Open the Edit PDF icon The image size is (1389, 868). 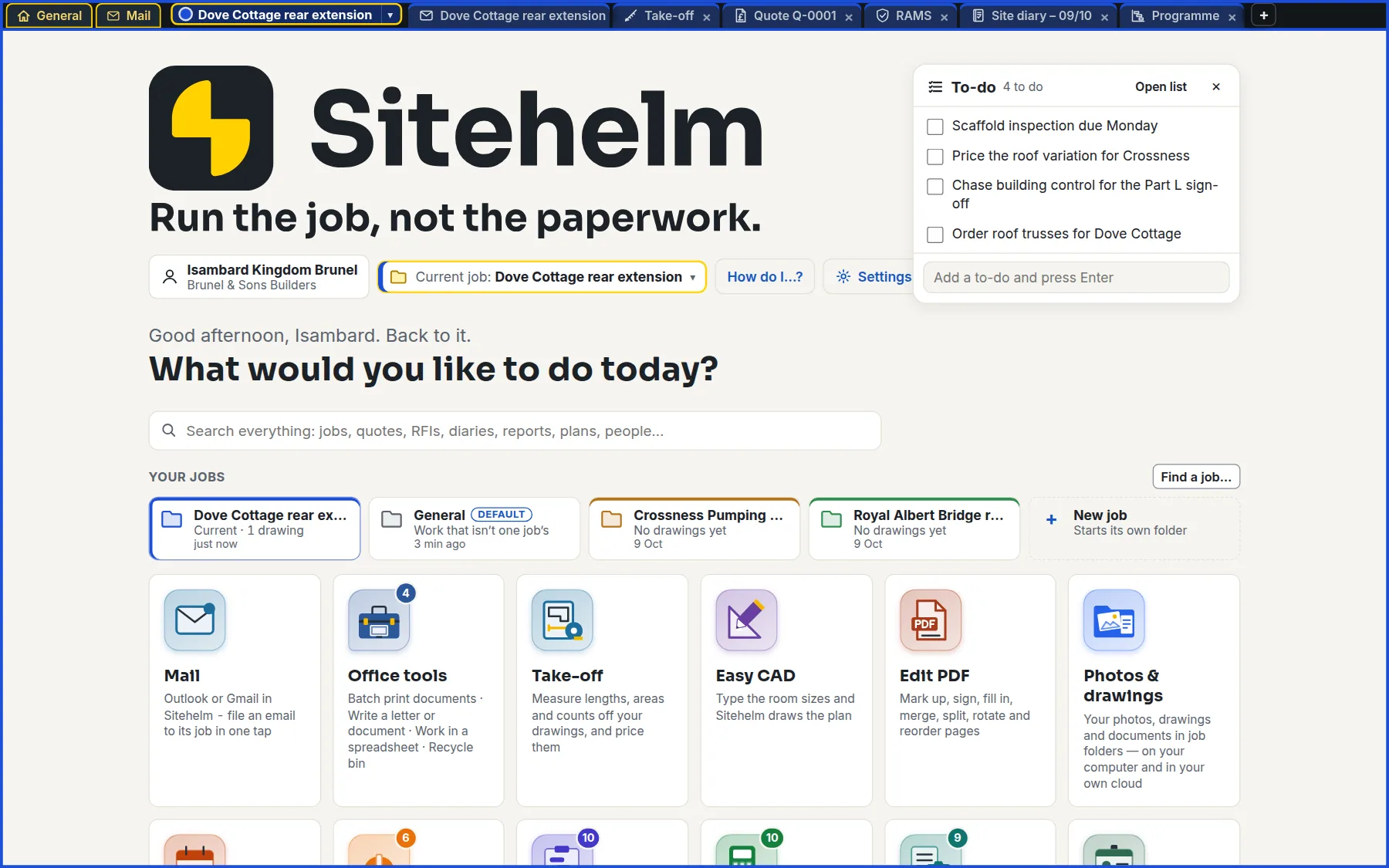pos(931,620)
